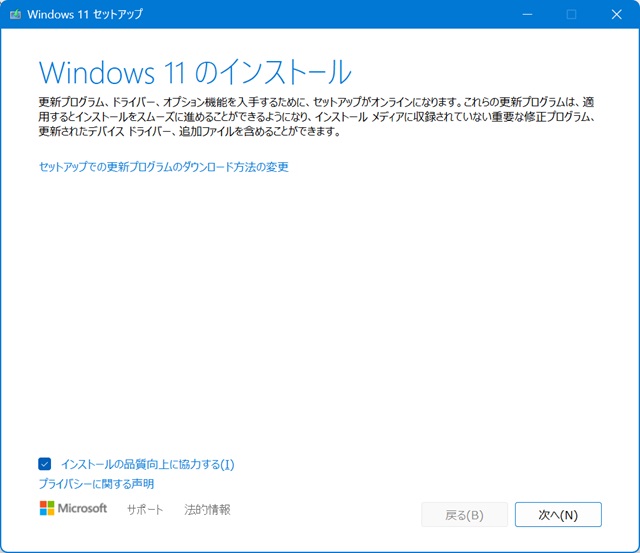Click the Windows 11 のインストール heading
This screenshot has width=640, height=553.
click(x=195, y=72)
